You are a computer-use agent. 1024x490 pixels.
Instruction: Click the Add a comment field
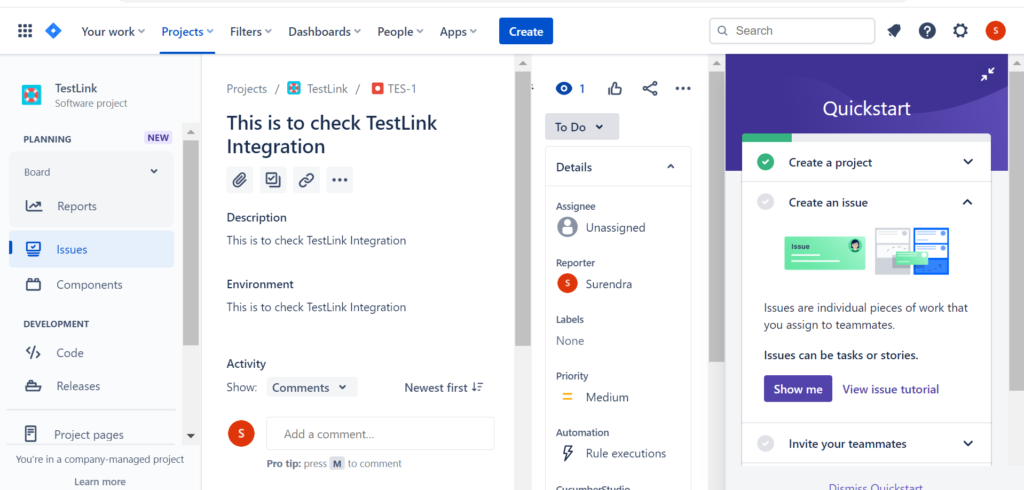[x=380, y=434]
